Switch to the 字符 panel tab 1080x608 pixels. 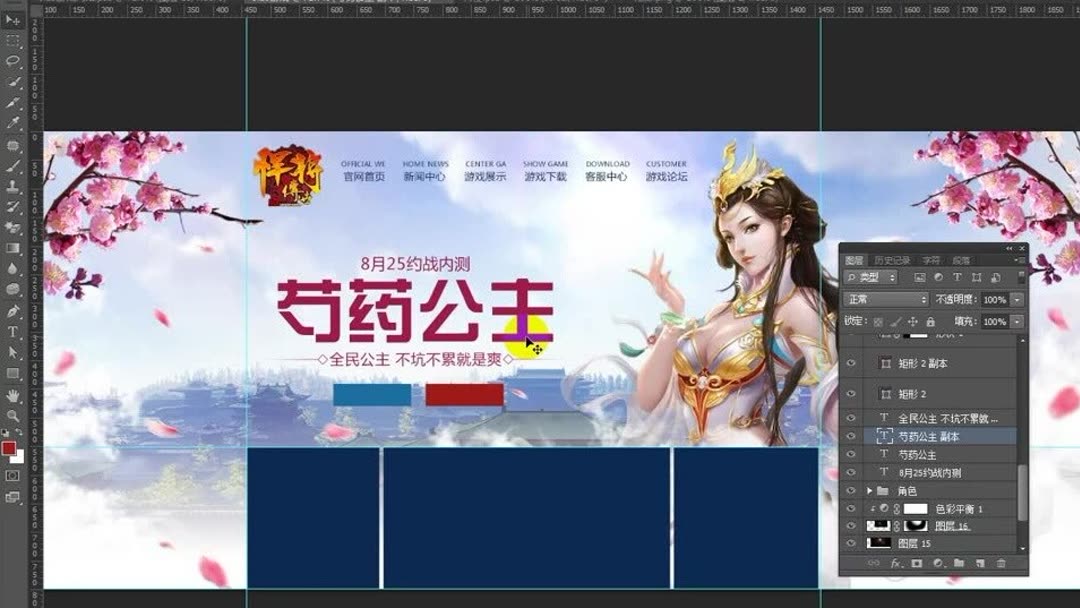point(931,258)
